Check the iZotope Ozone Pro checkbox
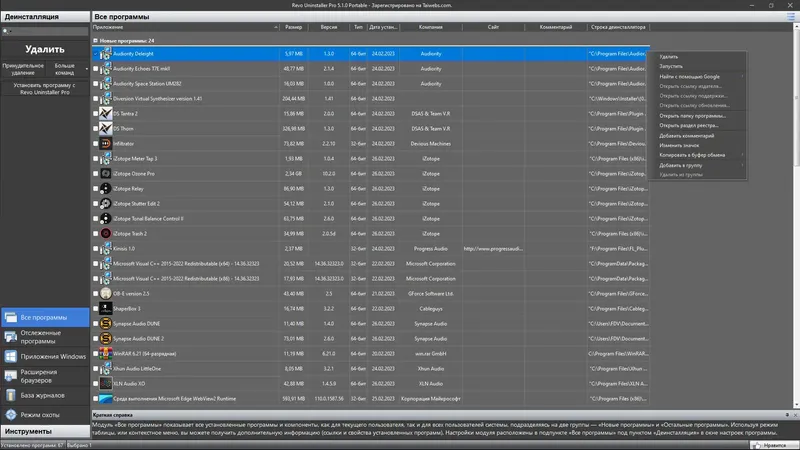Image resolution: width=800 pixels, height=450 pixels. tap(95, 173)
